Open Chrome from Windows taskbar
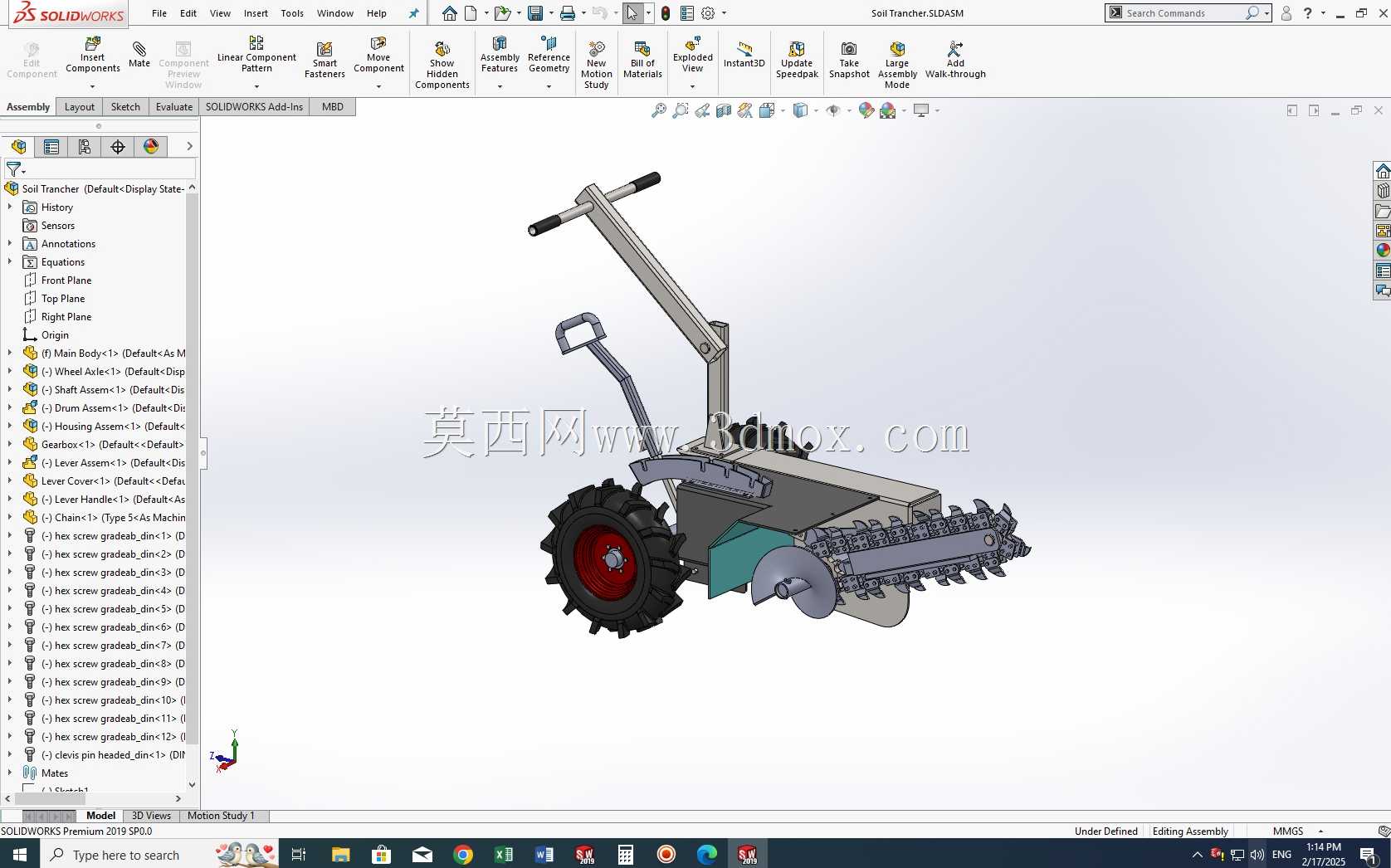 pos(463,855)
